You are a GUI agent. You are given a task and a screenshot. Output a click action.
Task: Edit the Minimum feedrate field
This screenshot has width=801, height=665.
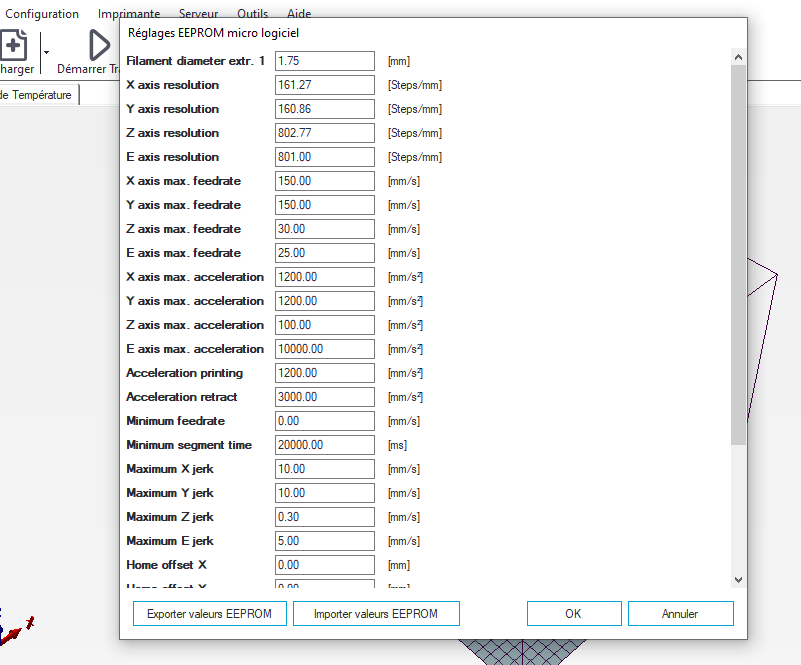(324, 421)
